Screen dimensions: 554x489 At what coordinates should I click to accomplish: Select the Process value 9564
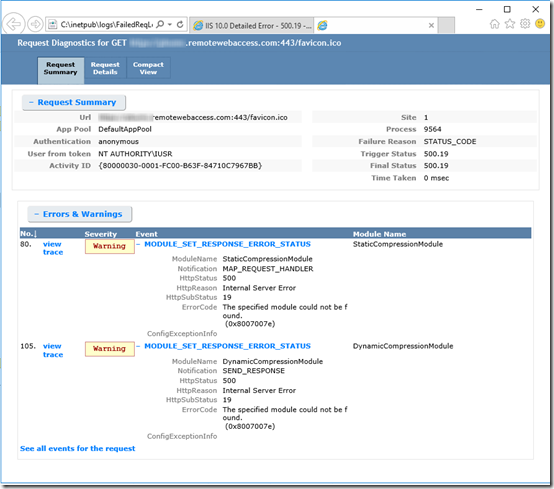point(432,129)
